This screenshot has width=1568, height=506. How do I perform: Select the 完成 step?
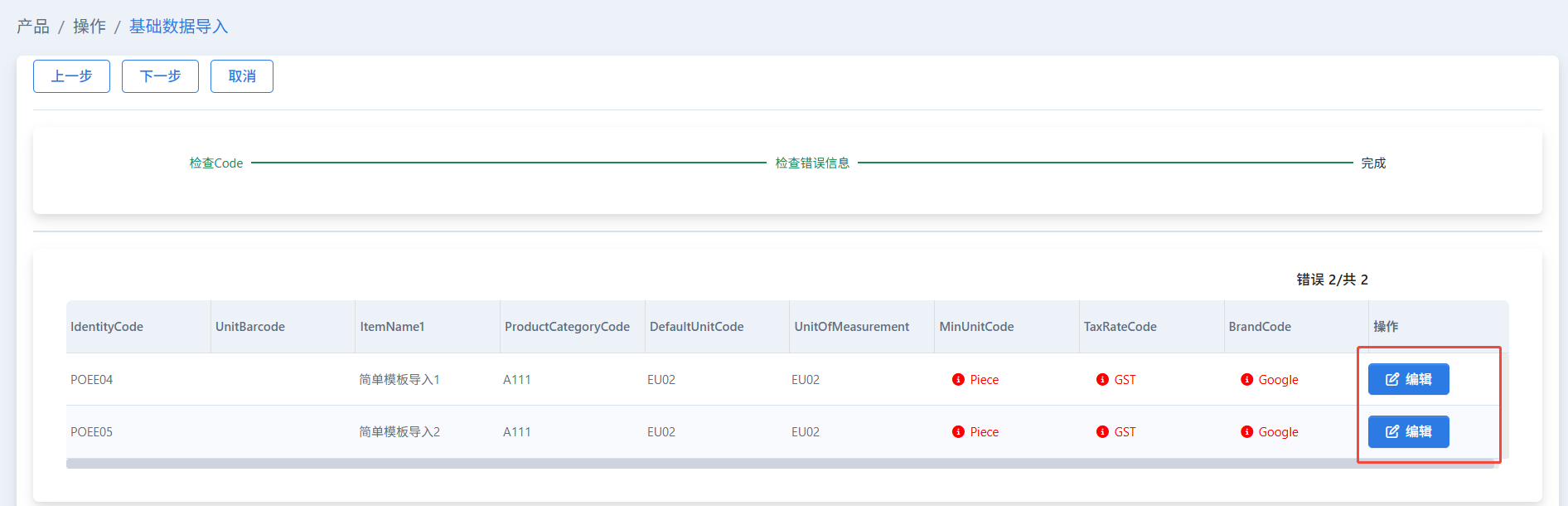tap(1373, 163)
